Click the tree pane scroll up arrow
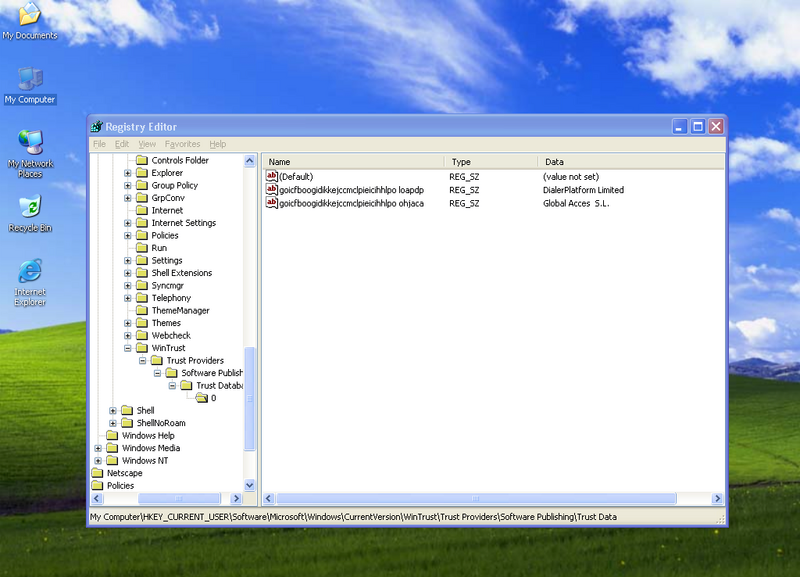Screen dimensions: 800x577 pos(249,161)
